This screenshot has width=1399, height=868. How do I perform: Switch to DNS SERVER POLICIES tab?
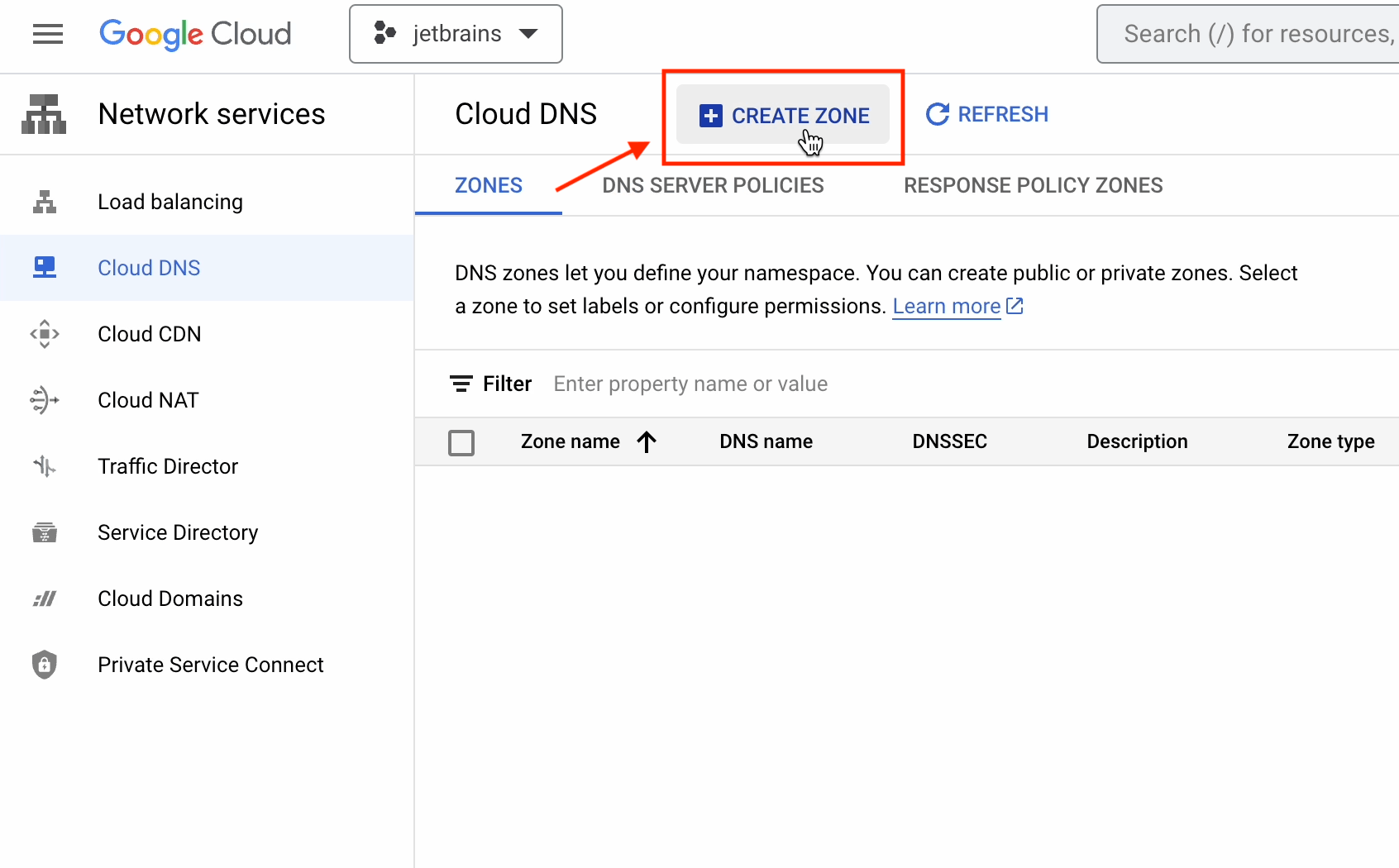pos(713,185)
